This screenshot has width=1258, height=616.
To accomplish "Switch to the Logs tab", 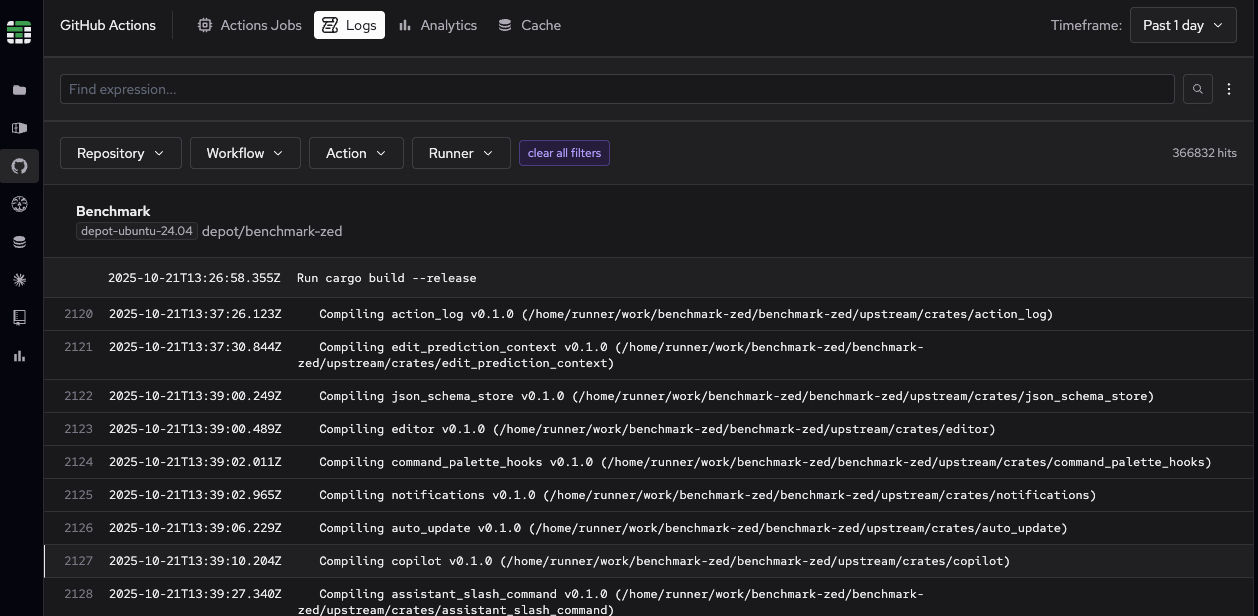I will tap(349, 25).
